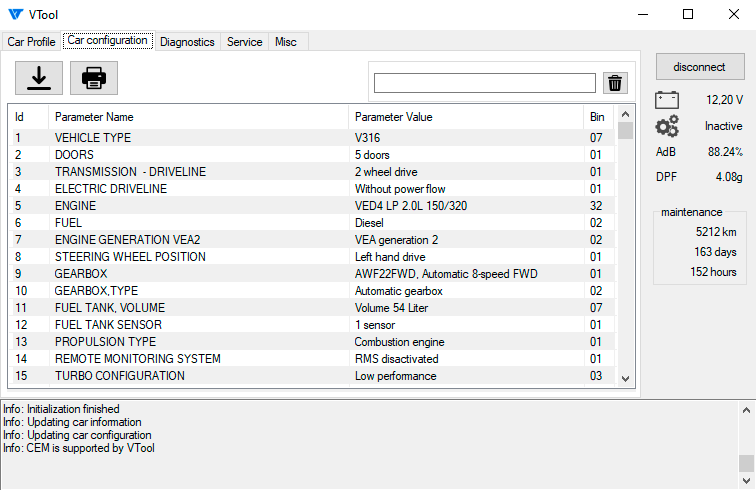This screenshot has width=756, height=490.
Task: Click the trash can clear-search icon
Action: (x=616, y=83)
